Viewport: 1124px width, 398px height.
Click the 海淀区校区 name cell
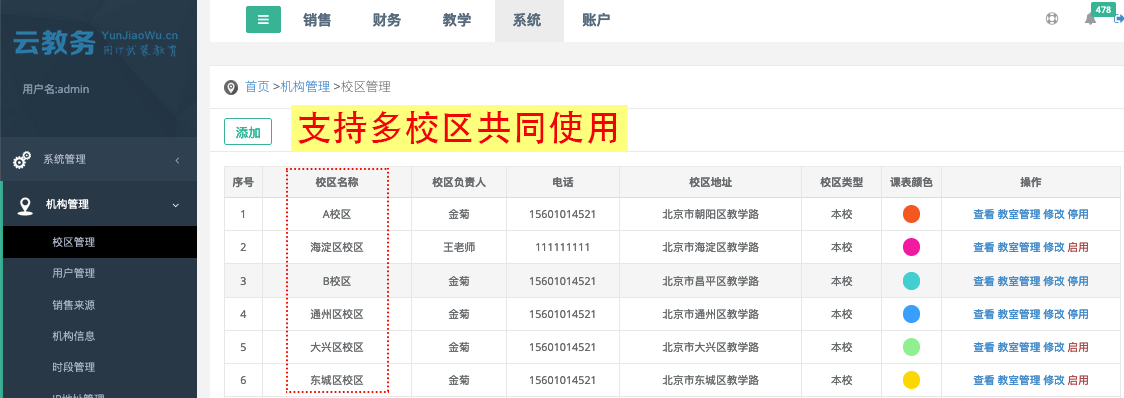pyautogui.click(x=337, y=247)
